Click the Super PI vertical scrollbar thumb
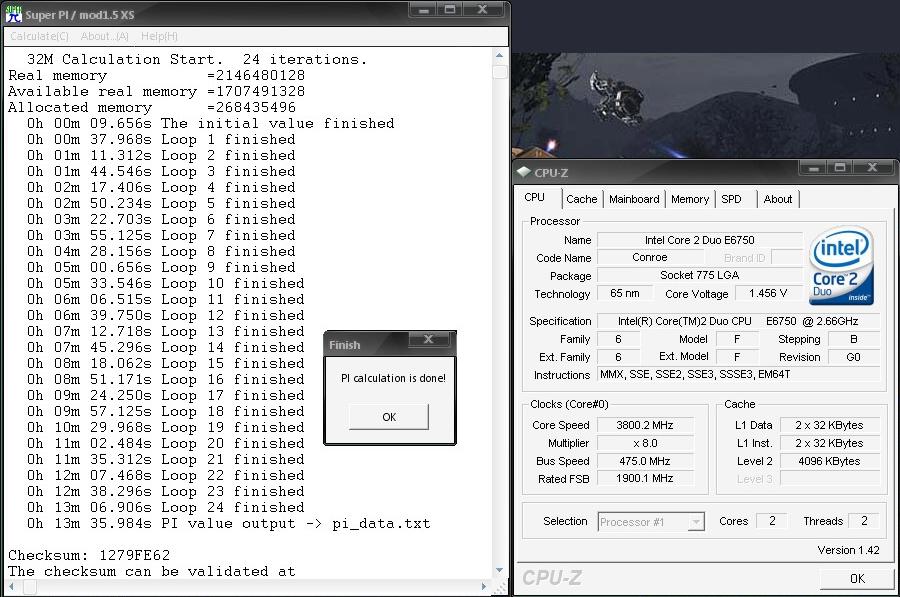 click(x=500, y=71)
